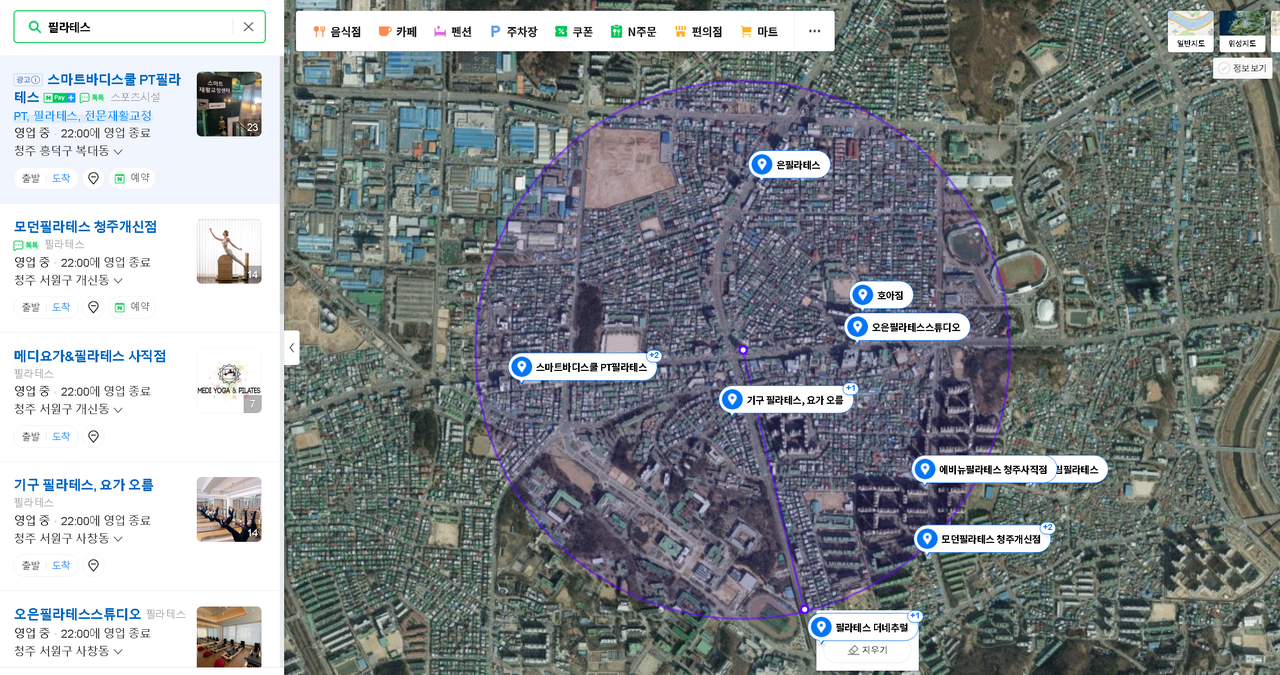The height and width of the screenshot is (675, 1280).
Task: Select the 카페 category chip
Action: [397, 32]
